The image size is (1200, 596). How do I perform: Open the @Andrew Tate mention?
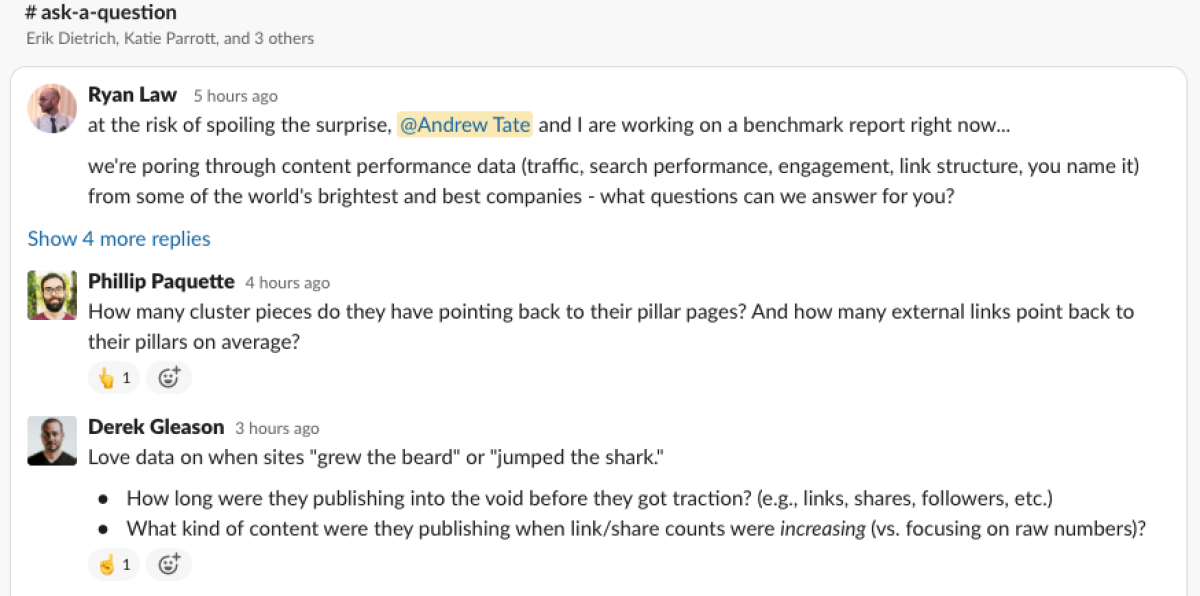pyautogui.click(x=465, y=125)
